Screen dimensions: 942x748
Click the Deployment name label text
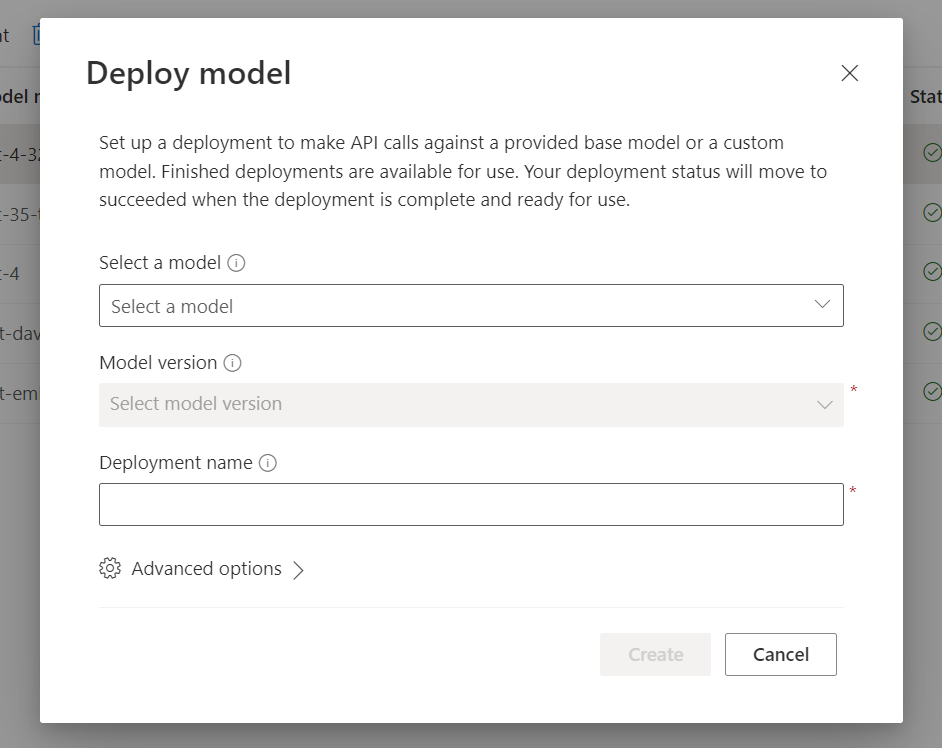pyautogui.click(x=175, y=463)
